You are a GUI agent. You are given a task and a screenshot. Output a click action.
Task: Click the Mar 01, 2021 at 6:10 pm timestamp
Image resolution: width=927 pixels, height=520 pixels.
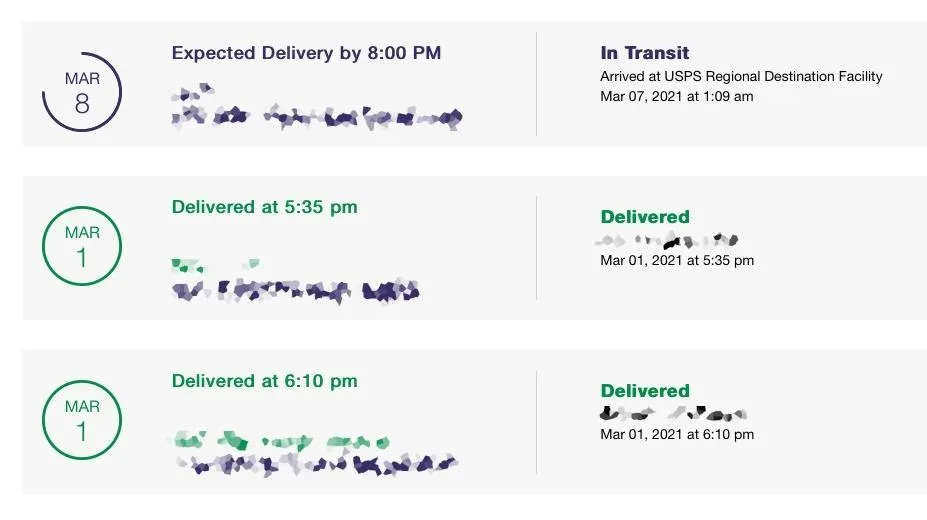click(677, 434)
